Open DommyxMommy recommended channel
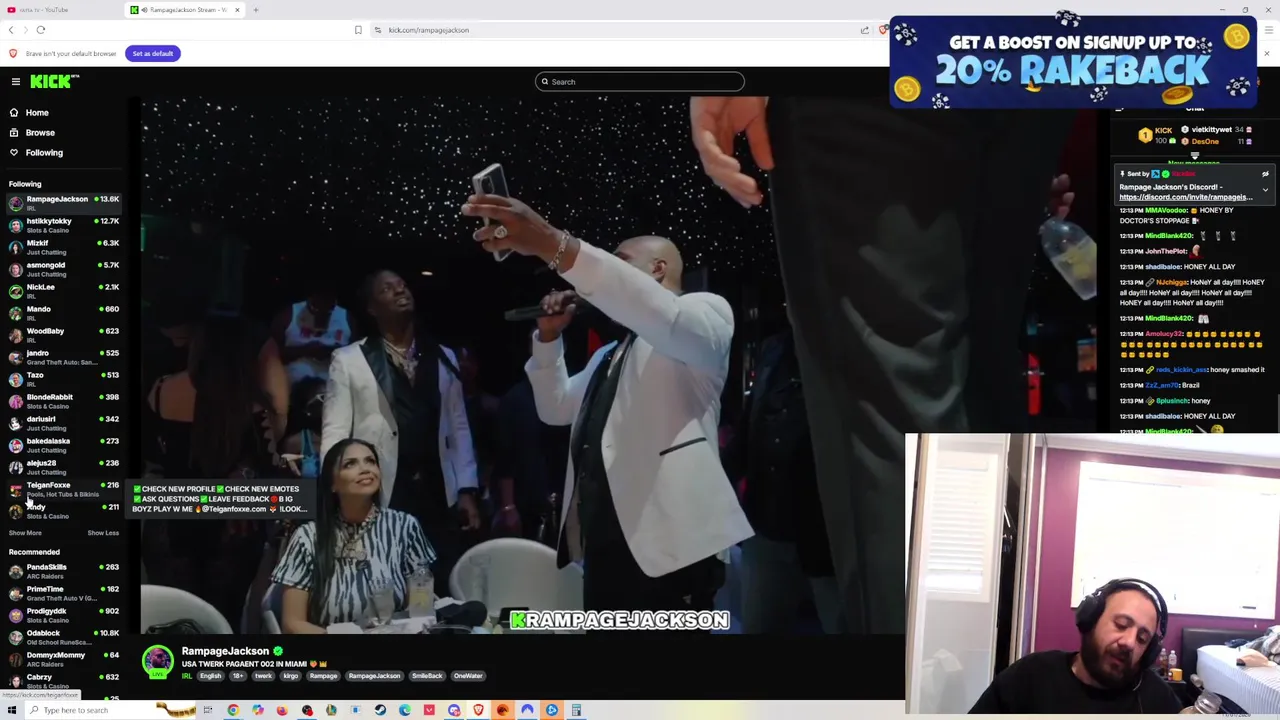 click(x=64, y=658)
